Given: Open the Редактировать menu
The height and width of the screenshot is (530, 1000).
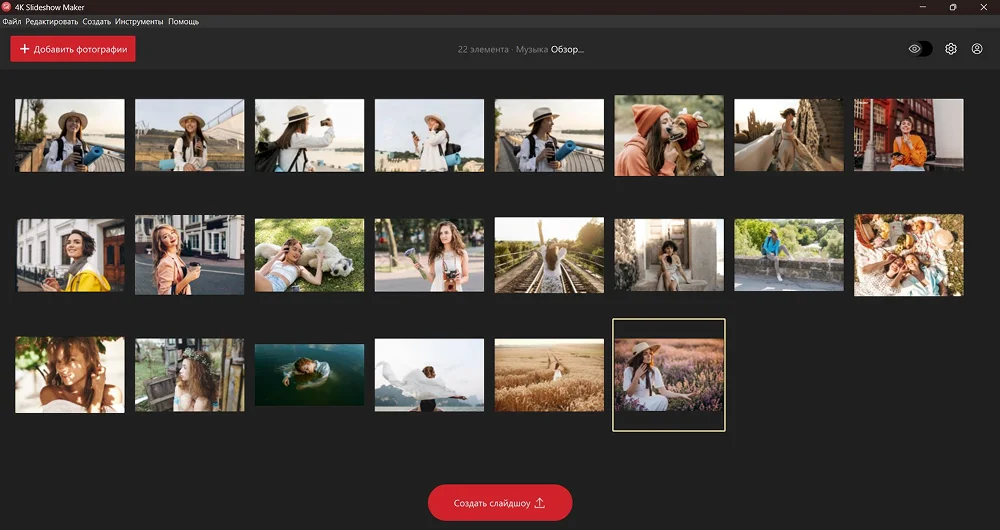Looking at the screenshot, I should pyautogui.click(x=51, y=21).
